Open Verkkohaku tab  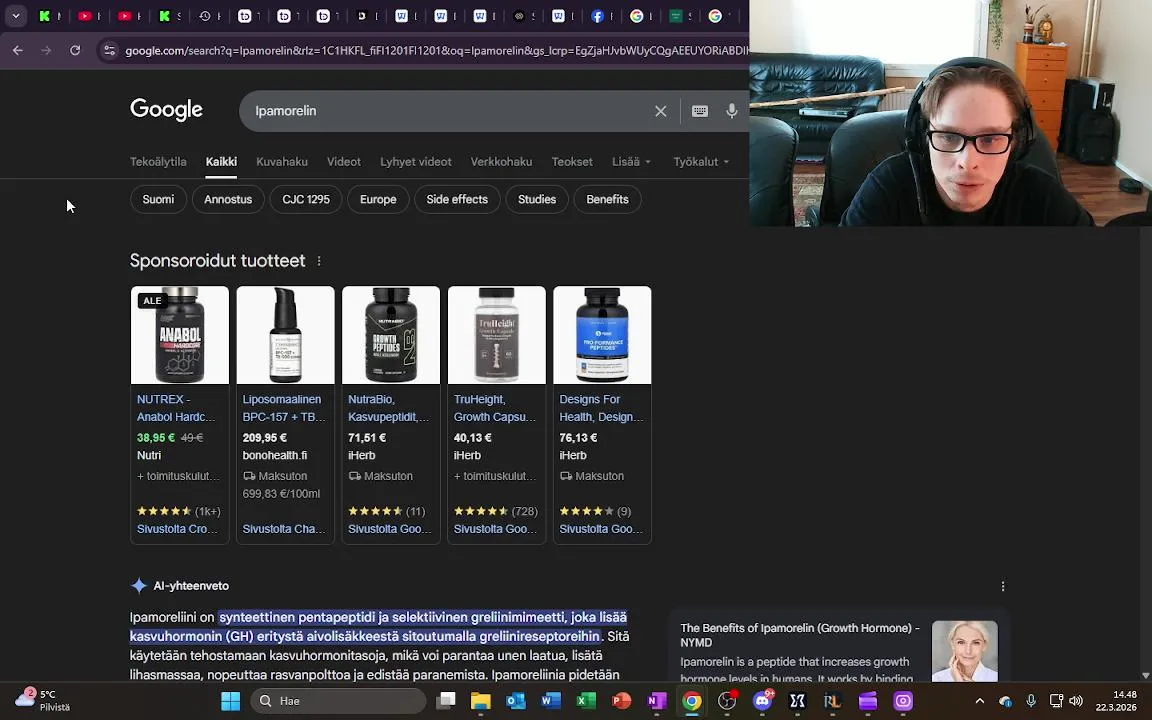coord(501,162)
